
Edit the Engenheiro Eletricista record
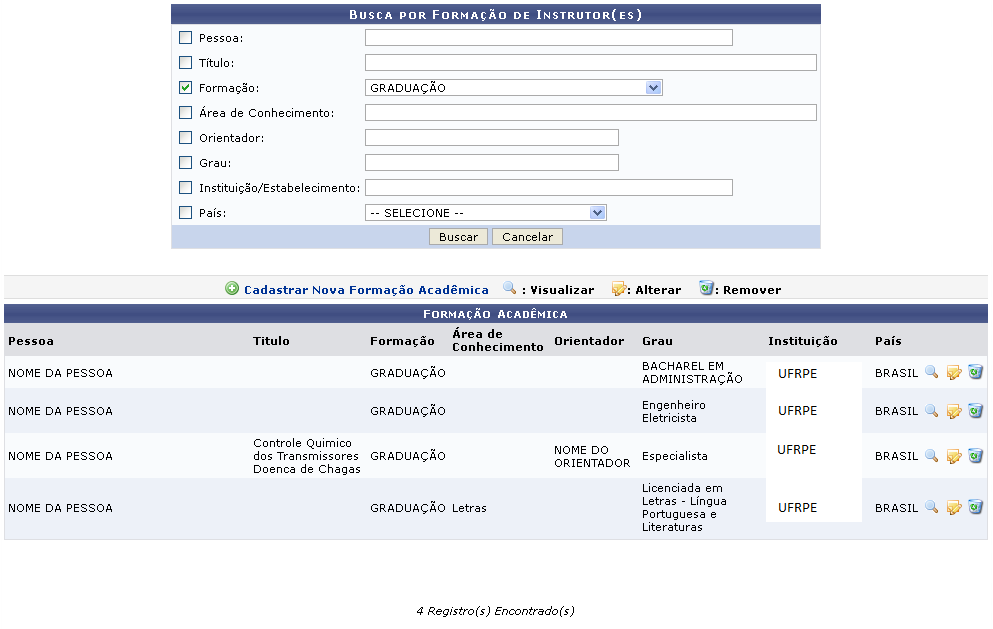[x=953, y=411]
